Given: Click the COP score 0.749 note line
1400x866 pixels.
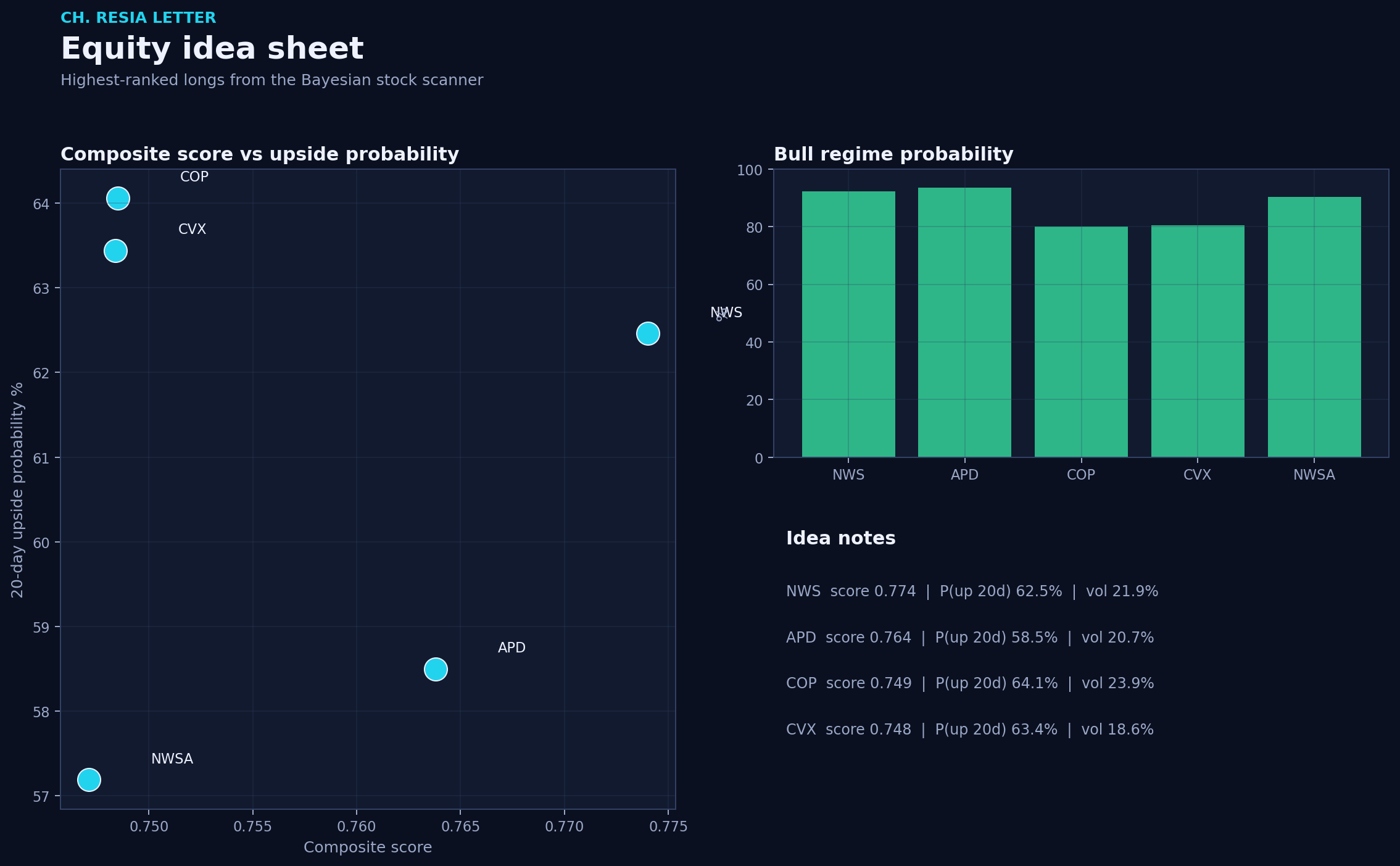Looking at the screenshot, I should (970, 683).
